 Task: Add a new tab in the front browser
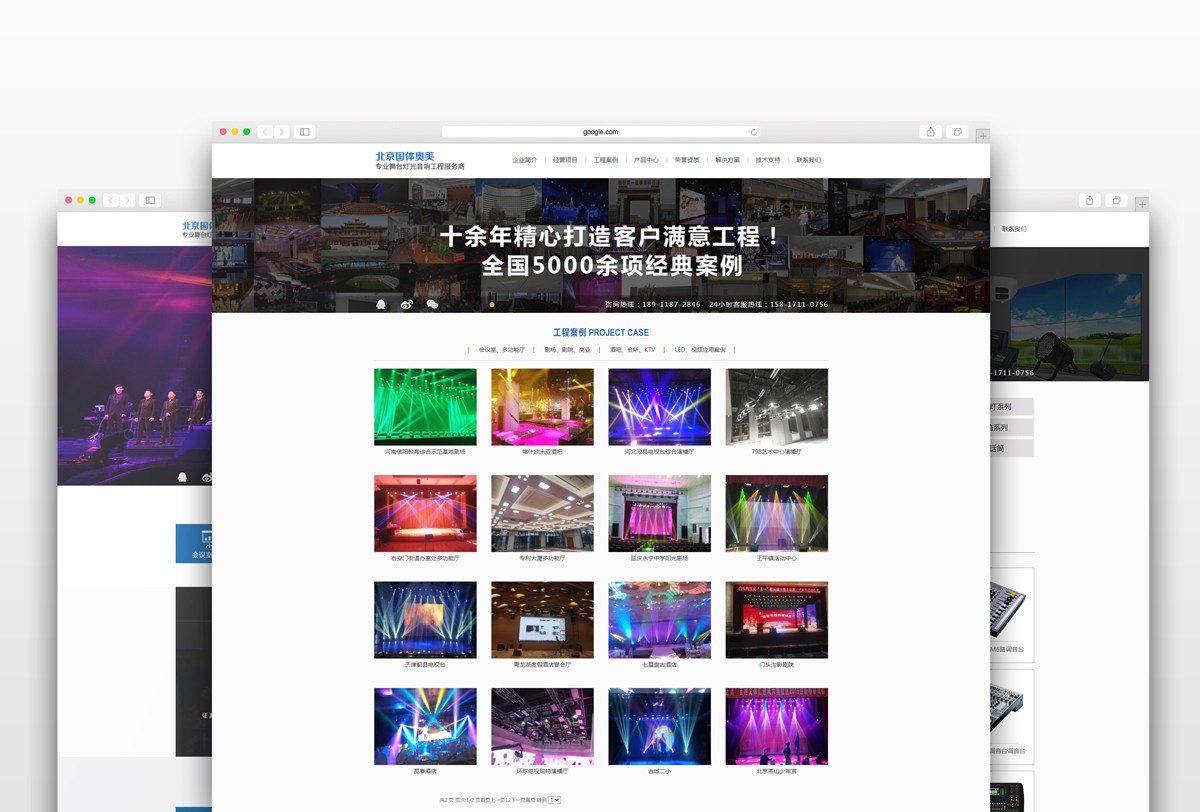click(983, 135)
